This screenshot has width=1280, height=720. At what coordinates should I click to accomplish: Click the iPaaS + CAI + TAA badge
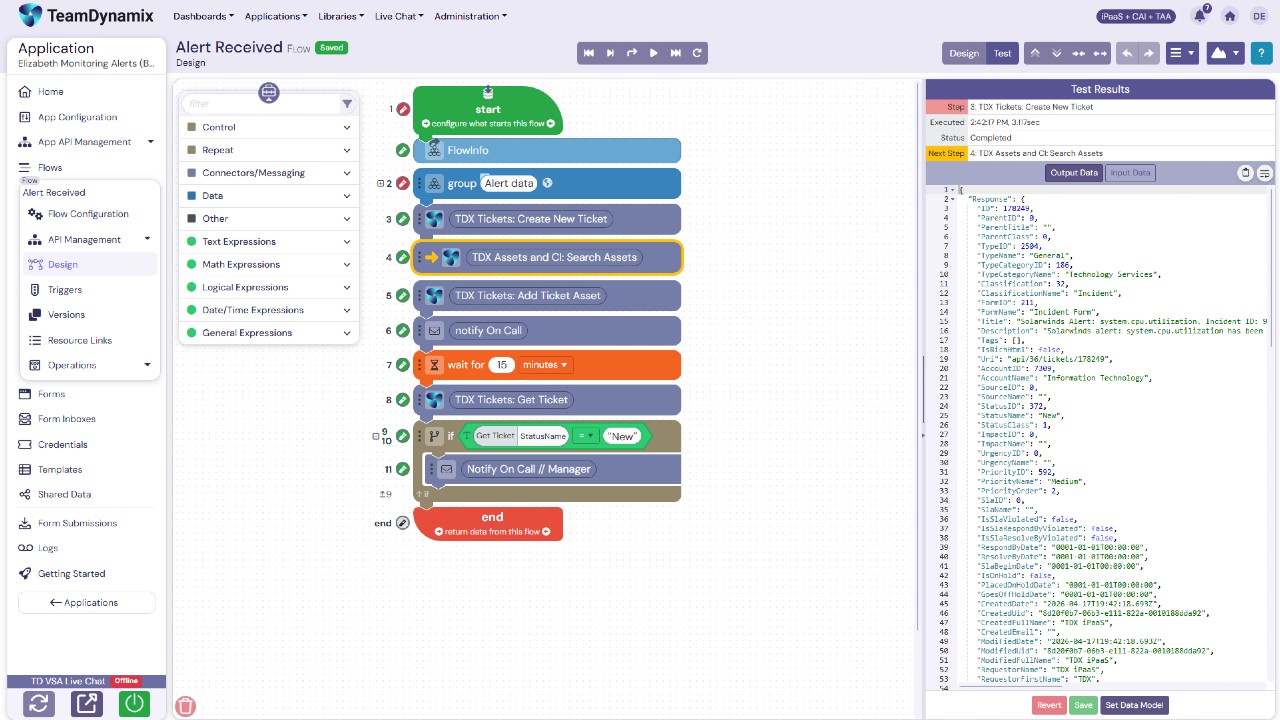point(1136,16)
